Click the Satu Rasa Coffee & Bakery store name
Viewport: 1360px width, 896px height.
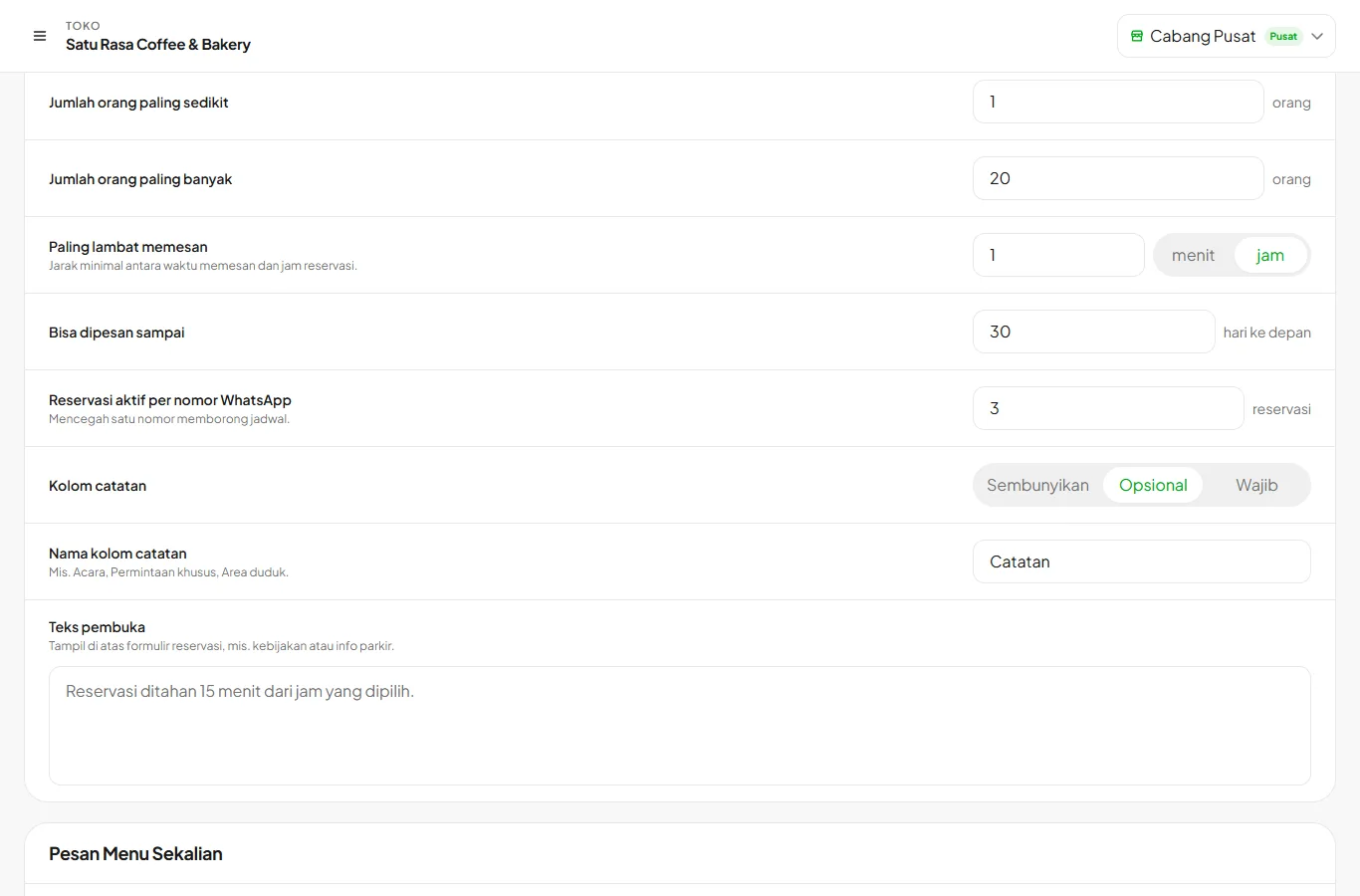tap(158, 45)
